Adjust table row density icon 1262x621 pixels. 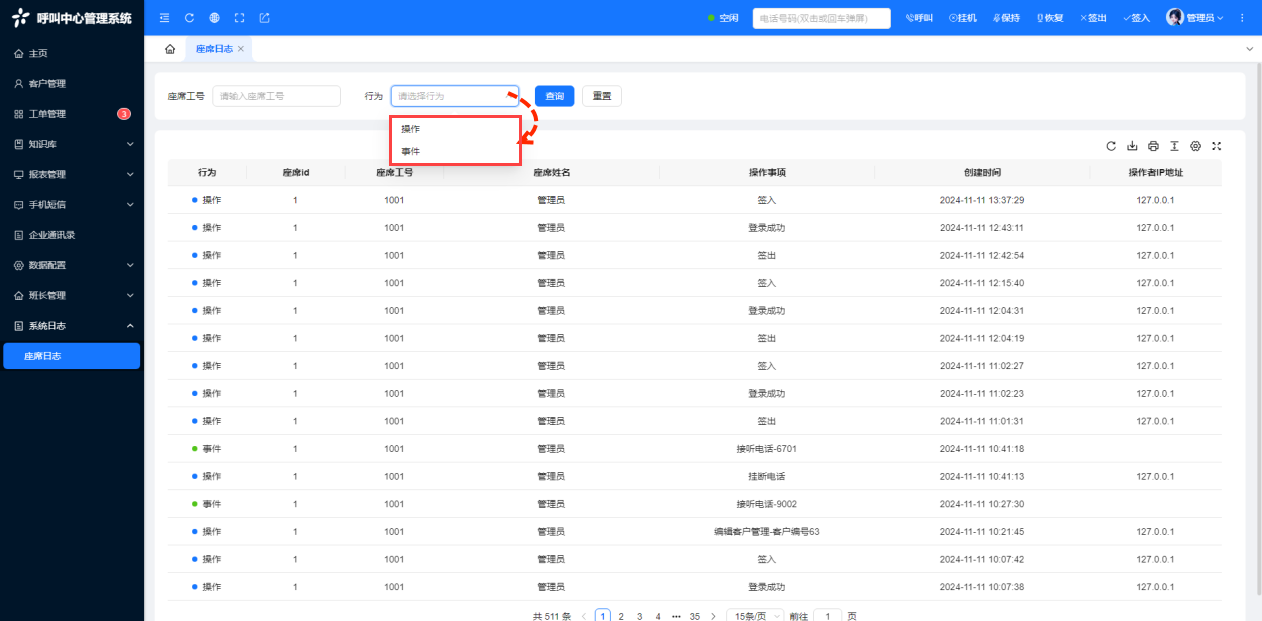coord(1174,146)
